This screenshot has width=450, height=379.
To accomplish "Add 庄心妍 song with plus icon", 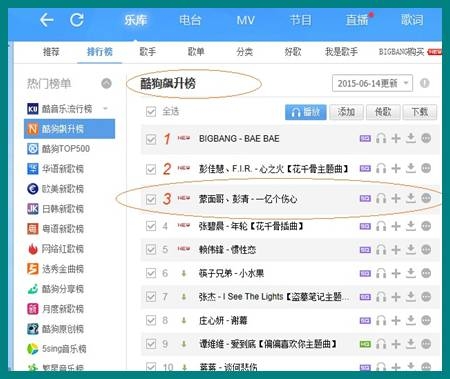I will coord(396,321).
